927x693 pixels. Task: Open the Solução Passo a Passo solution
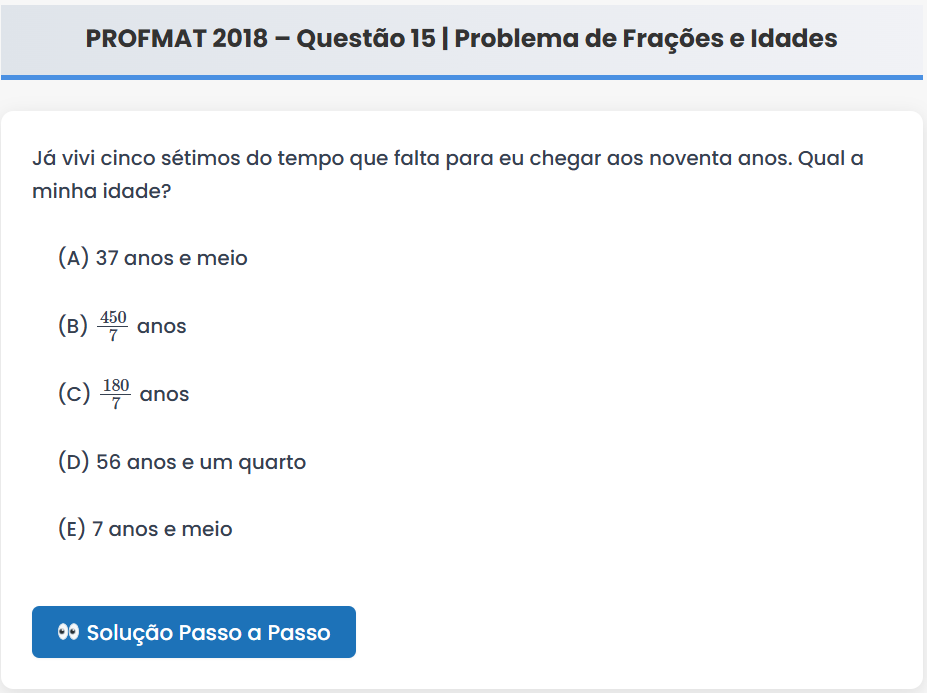point(194,632)
